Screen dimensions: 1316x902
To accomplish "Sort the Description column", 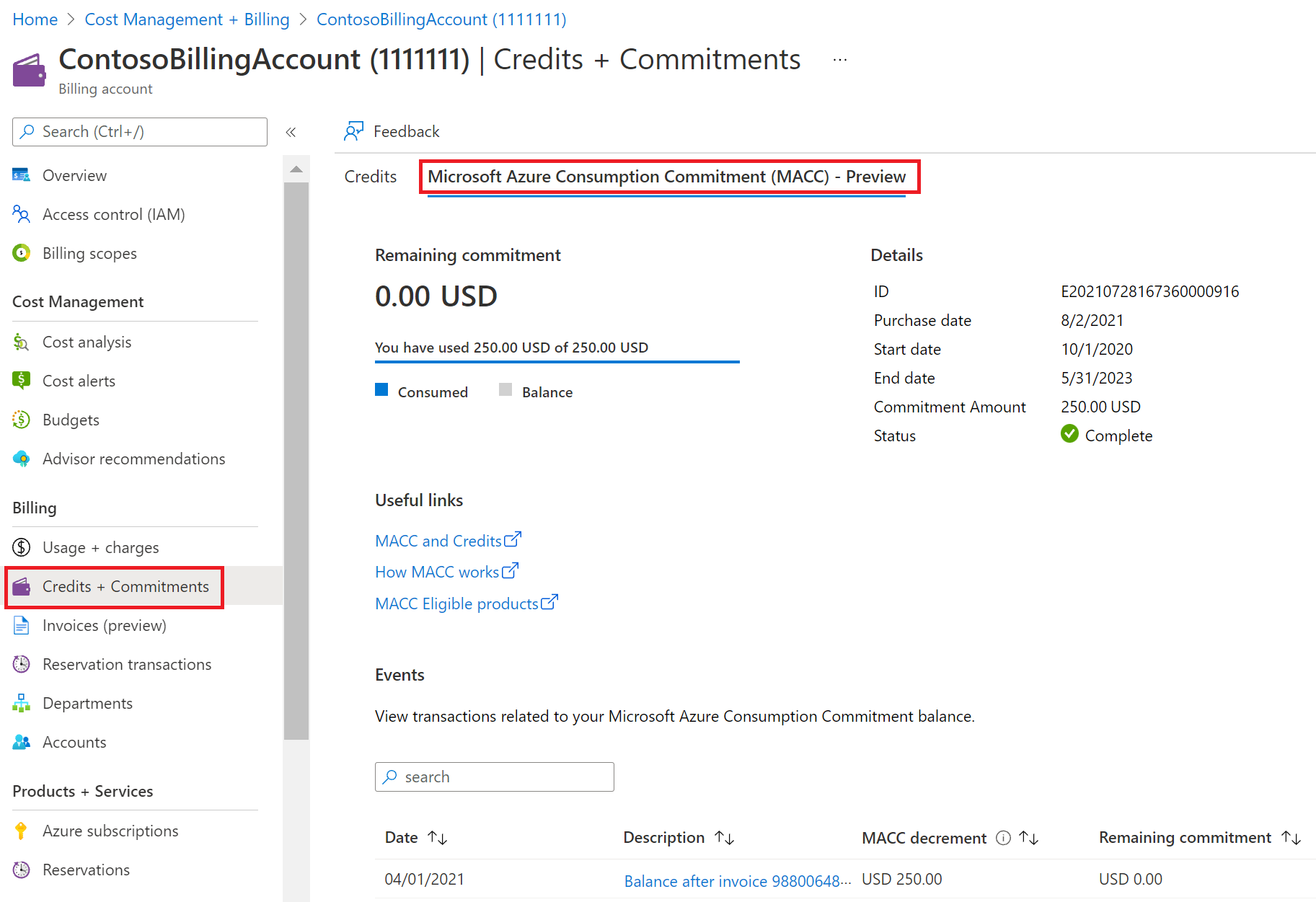I will click(724, 838).
